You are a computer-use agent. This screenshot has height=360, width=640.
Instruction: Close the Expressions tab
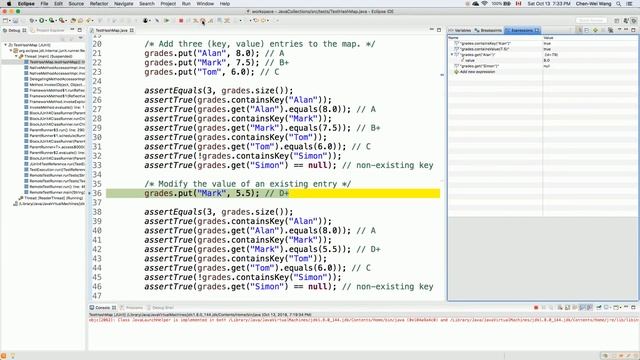point(537,30)
